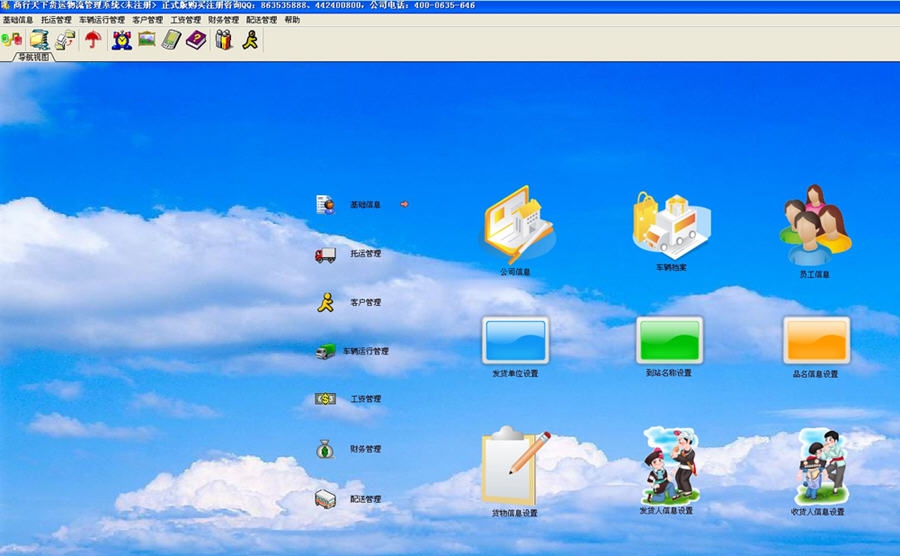
Task: Open the 基础信息 menu in menu bar
Action: click(x=18, y=20)
